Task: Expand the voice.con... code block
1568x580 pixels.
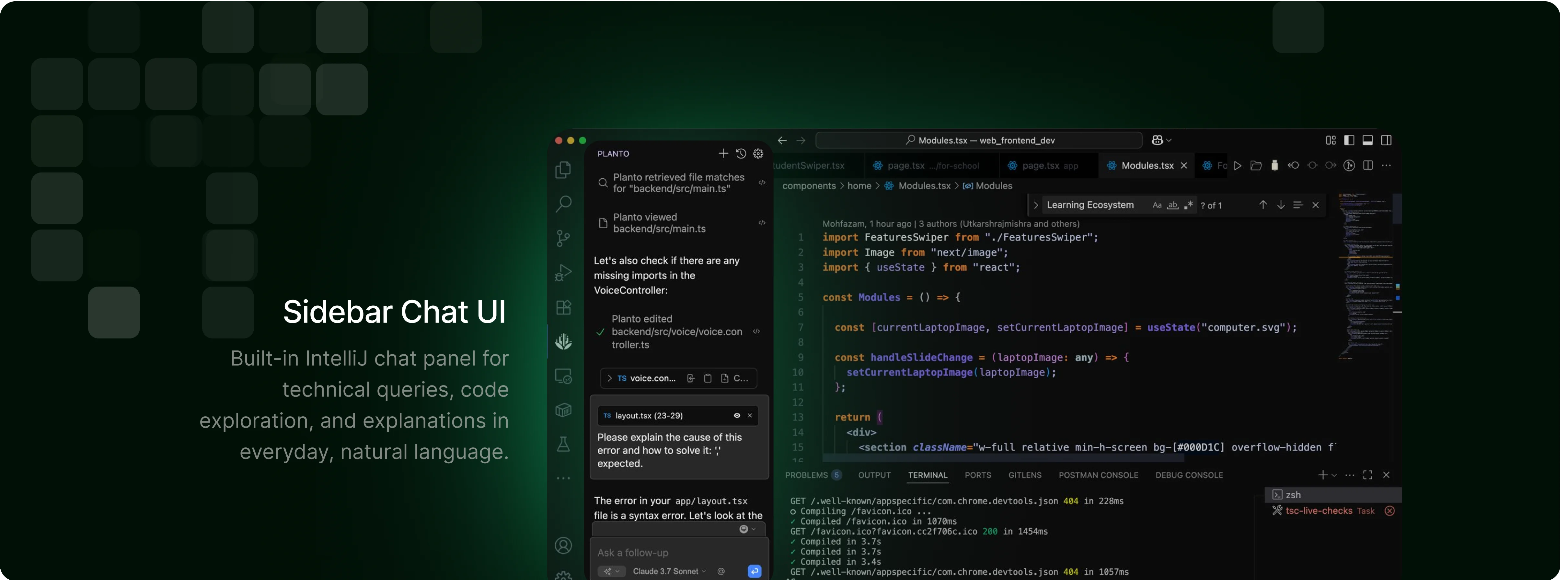Action: [x=609, y=378]
